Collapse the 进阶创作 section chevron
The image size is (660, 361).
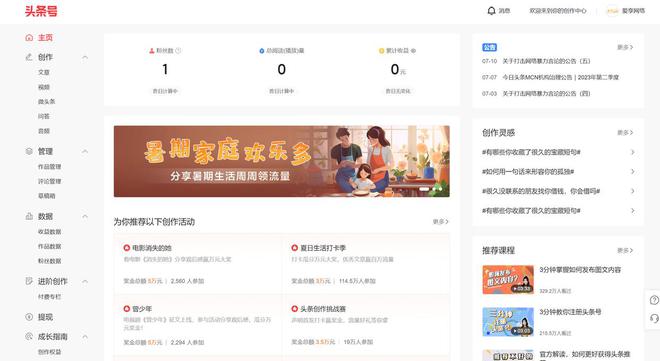click(85, 281)
